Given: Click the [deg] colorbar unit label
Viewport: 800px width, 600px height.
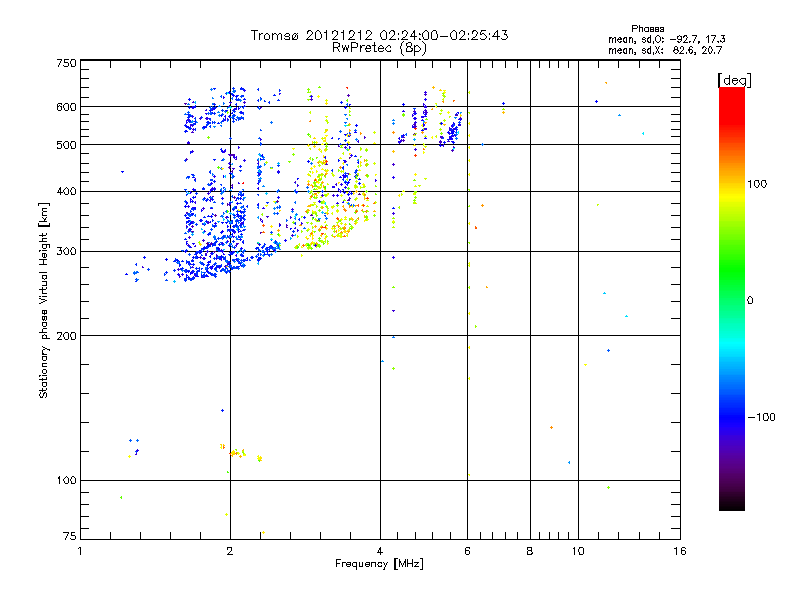Looking at the screenshot, I should 733,79.
